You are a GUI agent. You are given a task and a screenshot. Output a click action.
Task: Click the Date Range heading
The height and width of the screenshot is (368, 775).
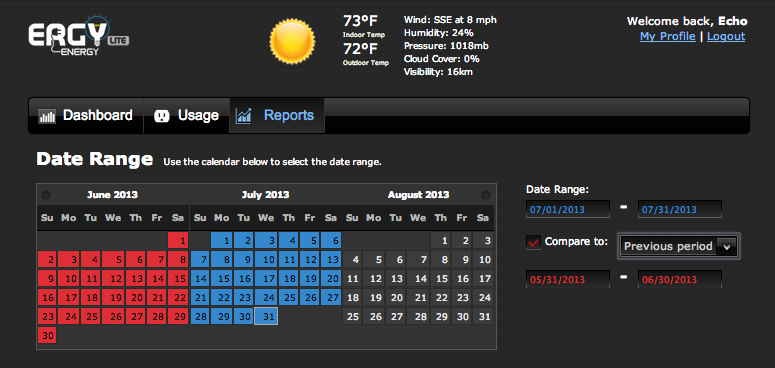coord(94,159)
